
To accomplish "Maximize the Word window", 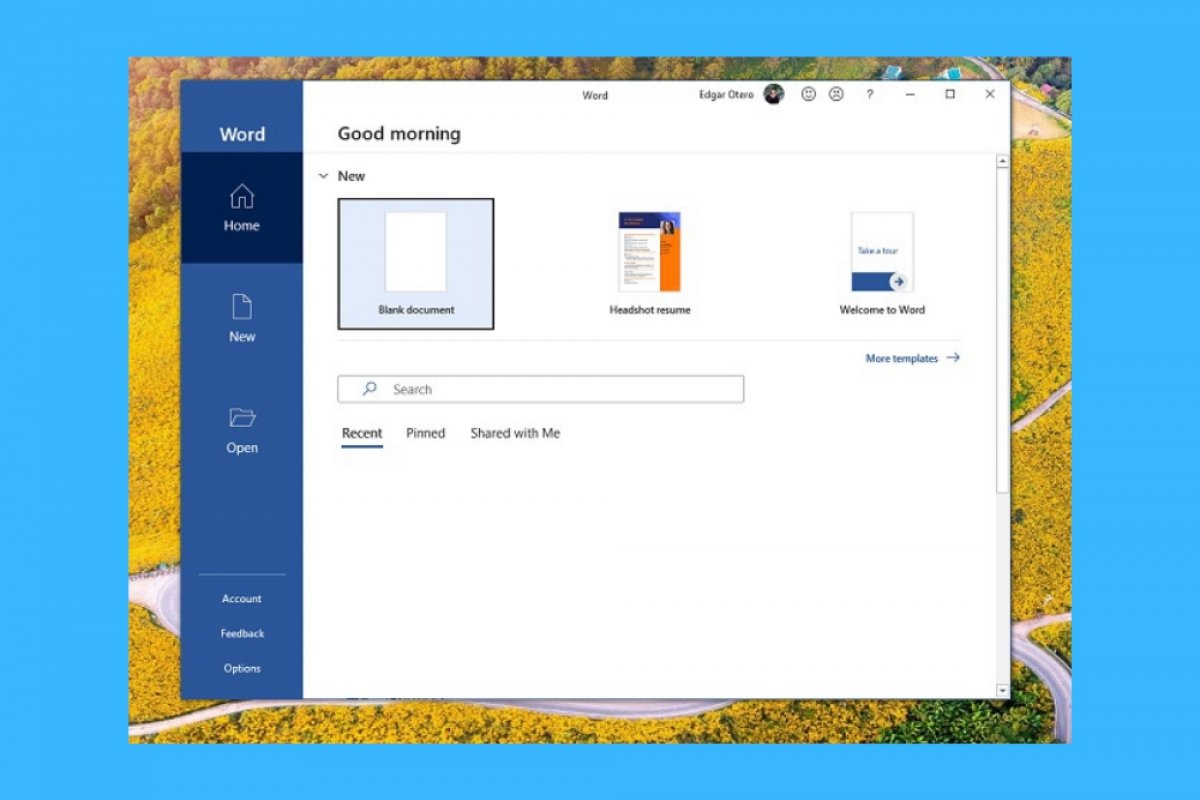I will click(950, 94).
